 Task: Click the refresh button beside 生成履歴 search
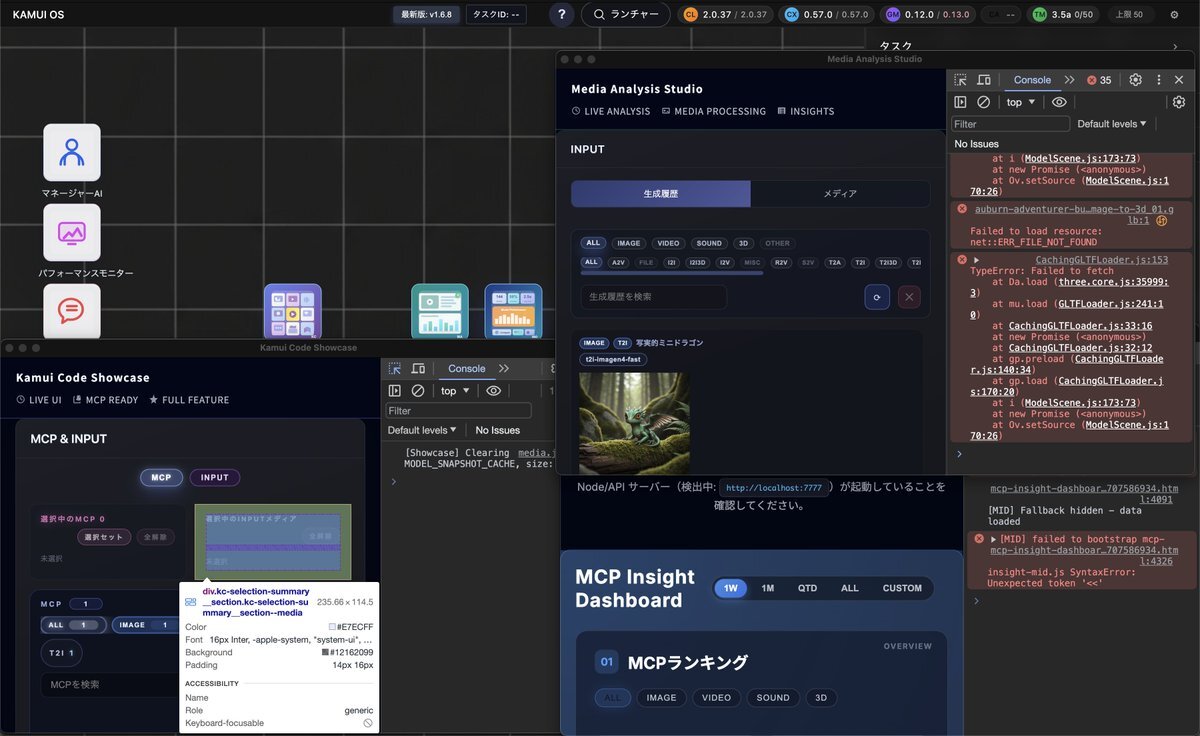877,297
